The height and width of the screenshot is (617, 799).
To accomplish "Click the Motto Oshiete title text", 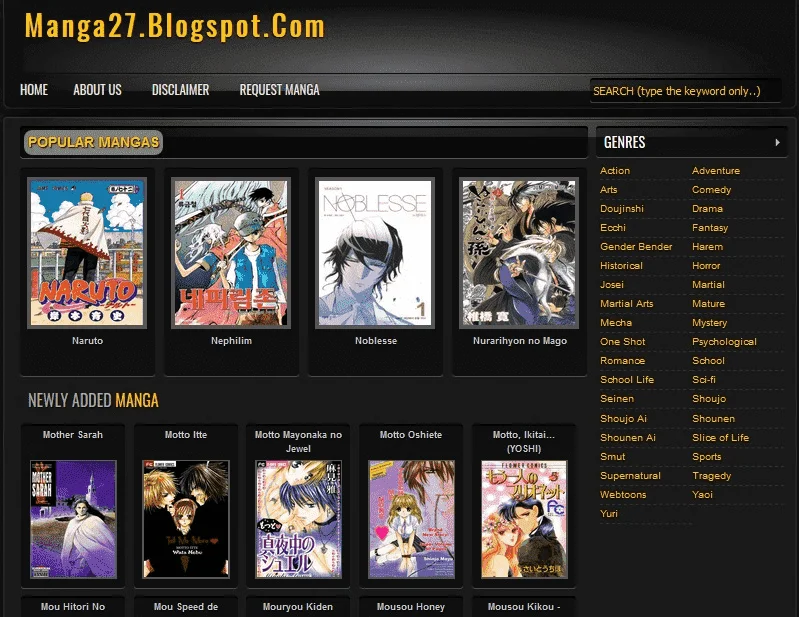I will tap(411, 435).
